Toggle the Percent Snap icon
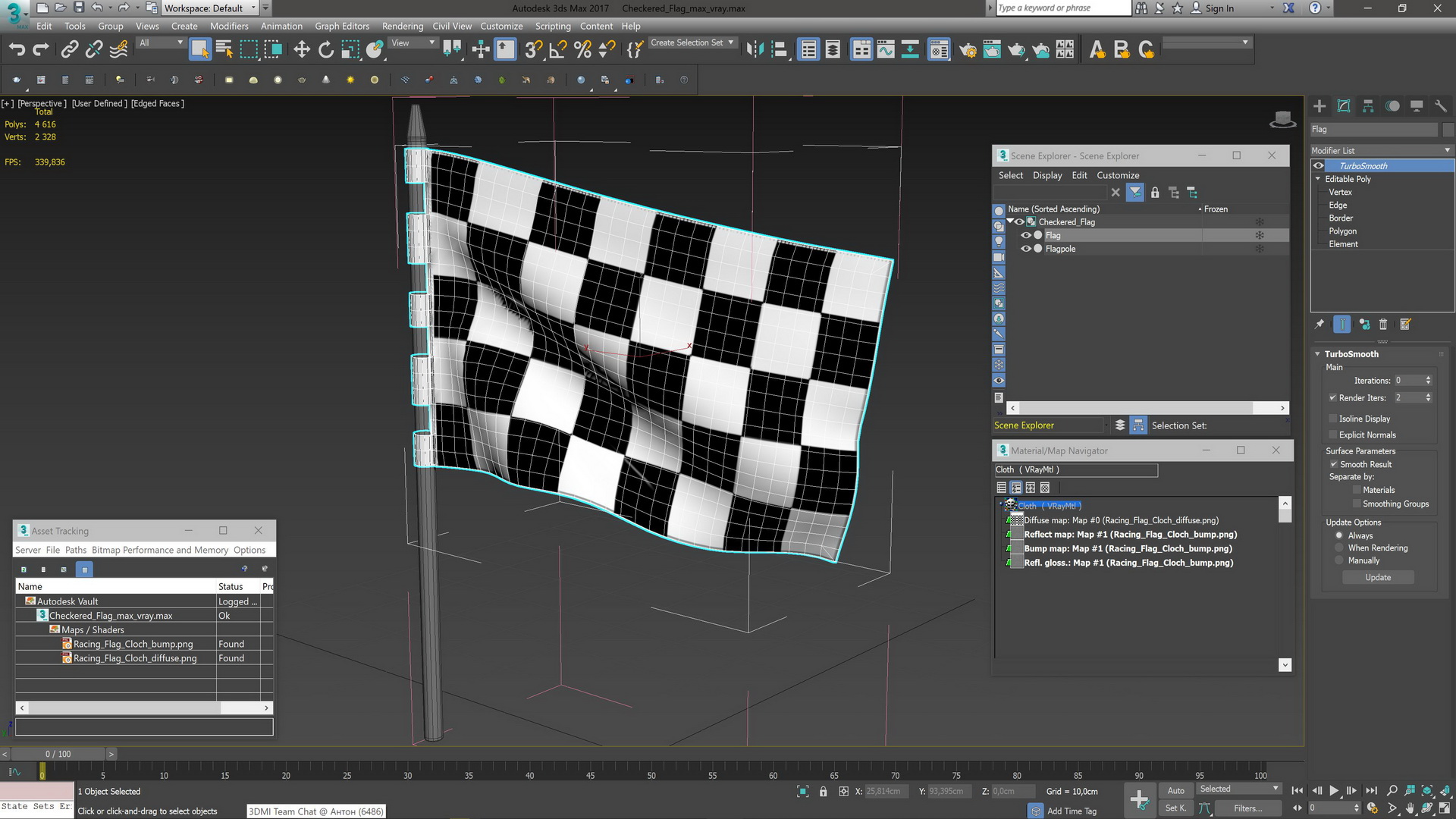Viewport: 1456px width, 819px height. [582, 50]
